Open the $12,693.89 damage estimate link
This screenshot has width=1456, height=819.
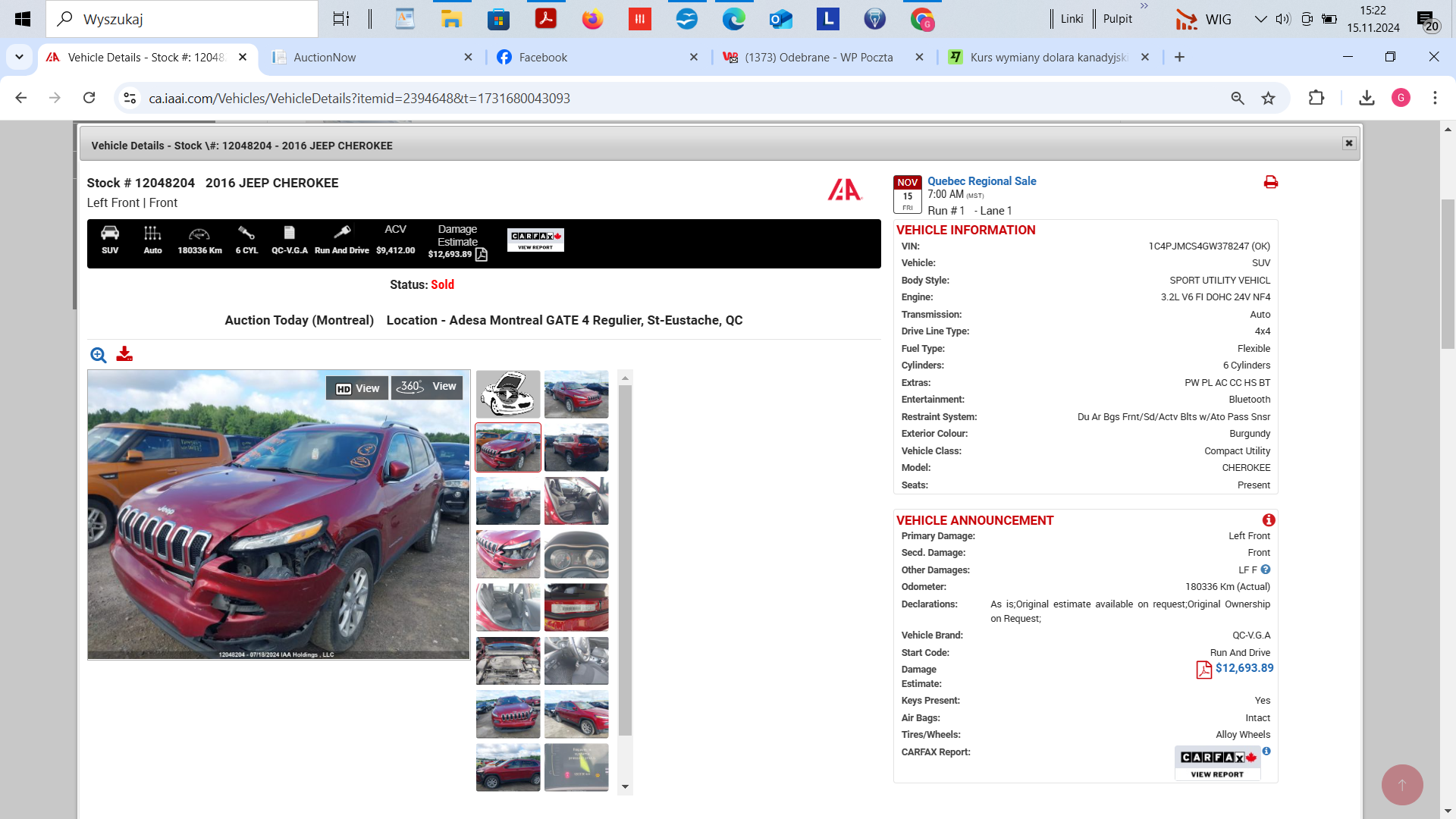point(1244,668)
